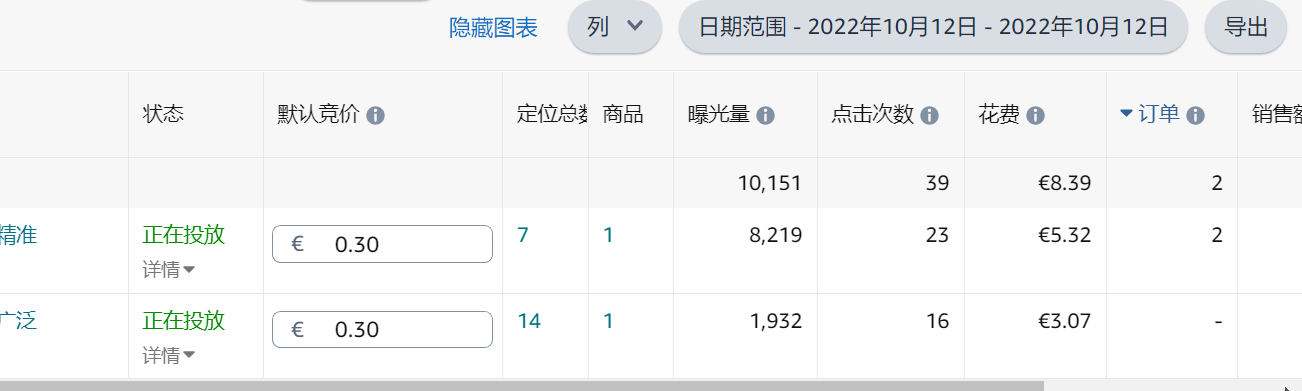
Task: Click the total spend value €8.39
Action: click(x=1065, y=183)
